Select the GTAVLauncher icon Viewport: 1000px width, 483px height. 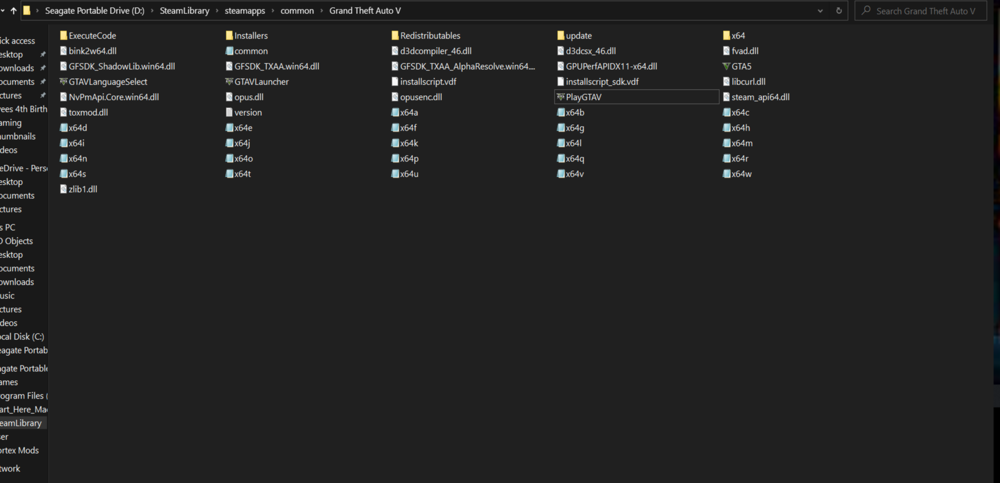(229, 82)
